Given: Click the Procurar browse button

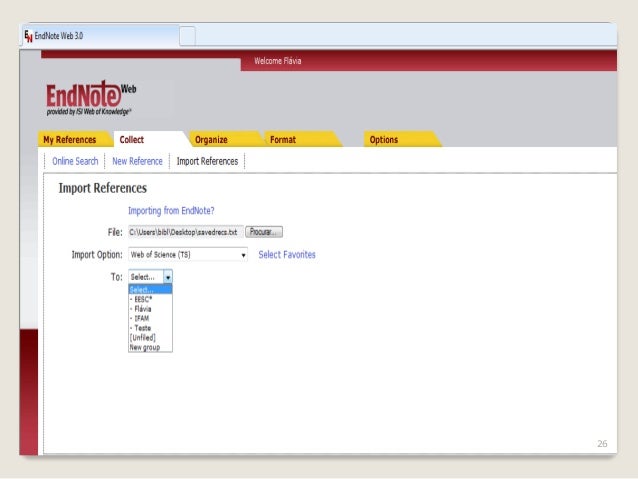Looking at the screenshot, I should [264, 232].
